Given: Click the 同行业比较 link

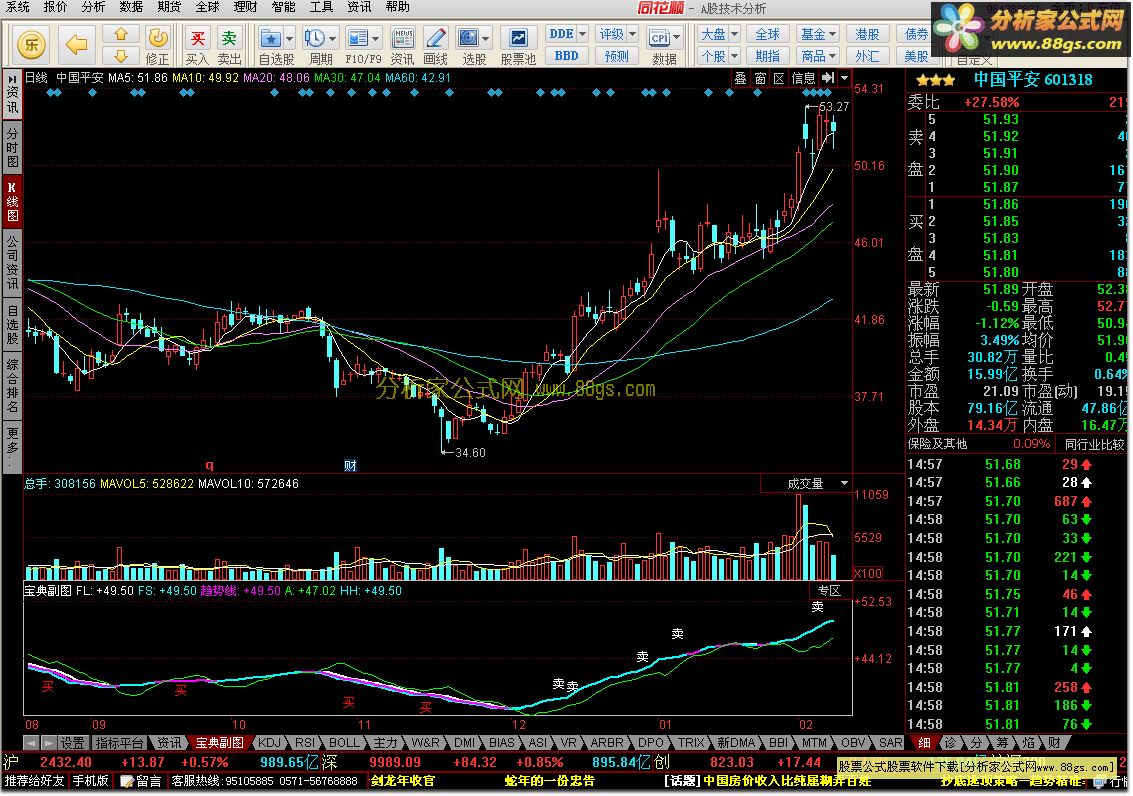Looking at the screenshot, I should [1094, 444].
